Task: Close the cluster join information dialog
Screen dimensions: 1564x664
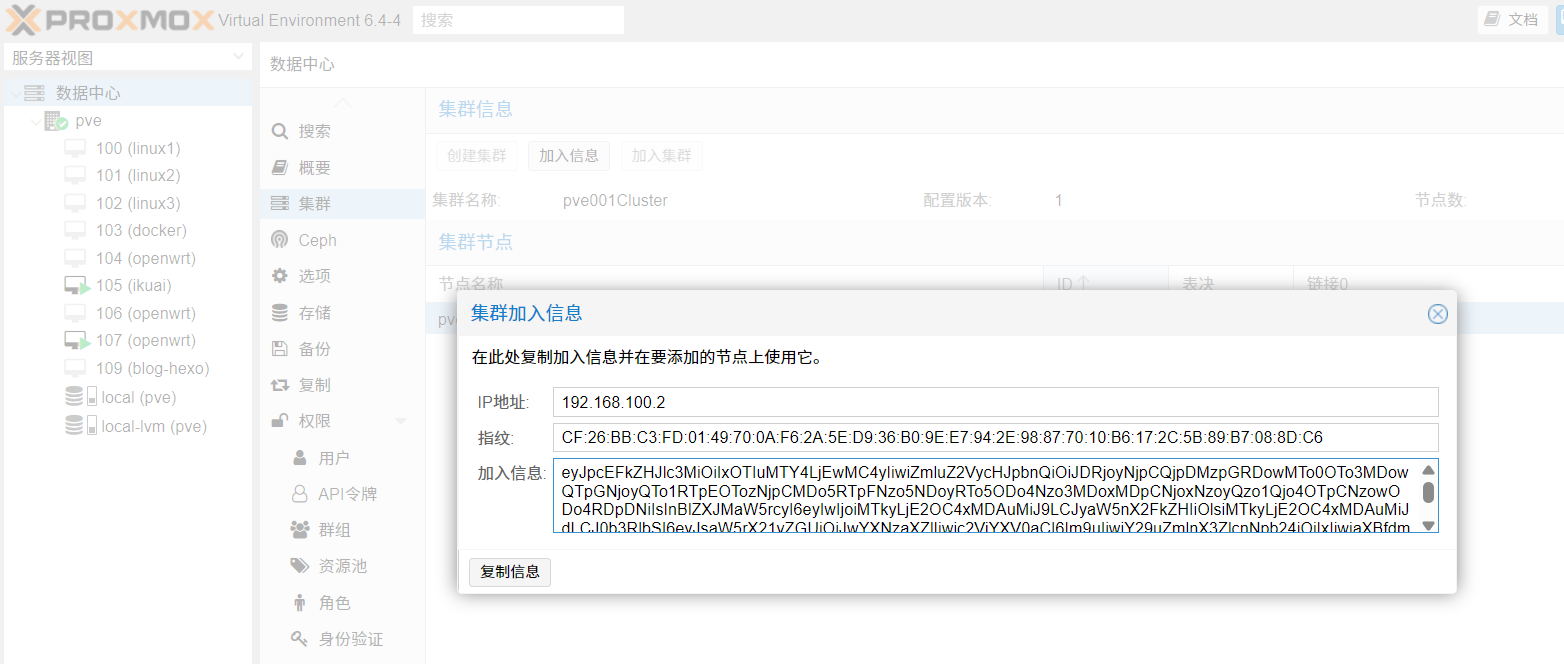Action: 1437,314
